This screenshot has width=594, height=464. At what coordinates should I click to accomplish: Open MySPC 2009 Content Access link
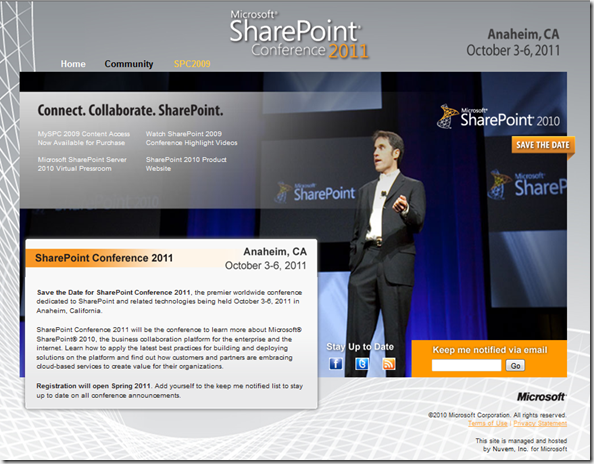84,138
